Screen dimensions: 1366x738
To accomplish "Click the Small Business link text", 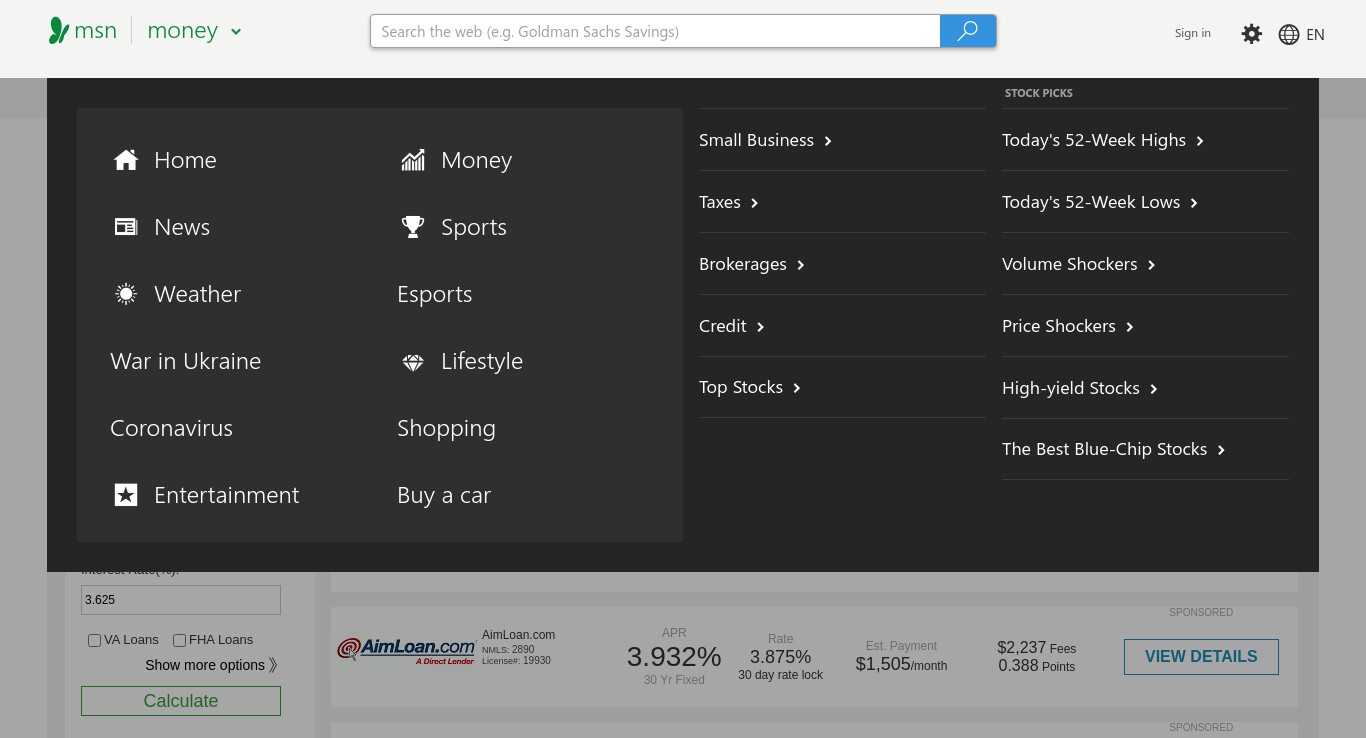I will click(756, 140).
